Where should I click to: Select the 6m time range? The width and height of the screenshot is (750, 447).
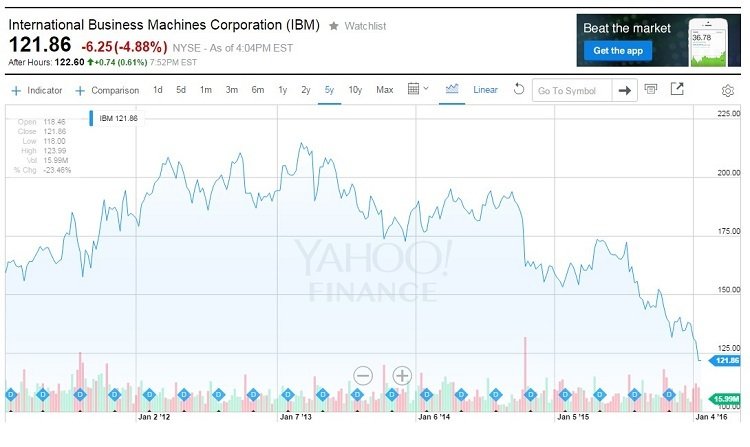coord(257,90)
